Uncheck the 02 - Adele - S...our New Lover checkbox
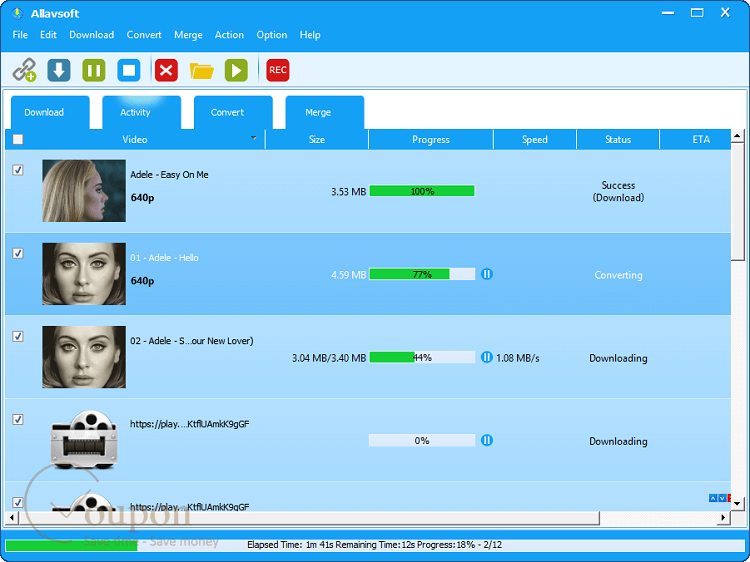The width and height of the screenshot is (750, 562). click(x=18, y=336)
